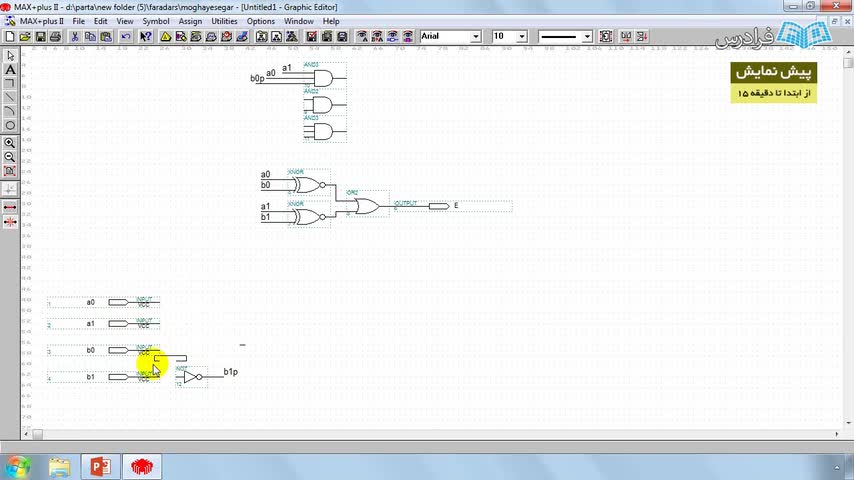The height and width of the screenshot is (480, 854).
Task: Expand the font size 10 dropdown
Action: point(522,37)
